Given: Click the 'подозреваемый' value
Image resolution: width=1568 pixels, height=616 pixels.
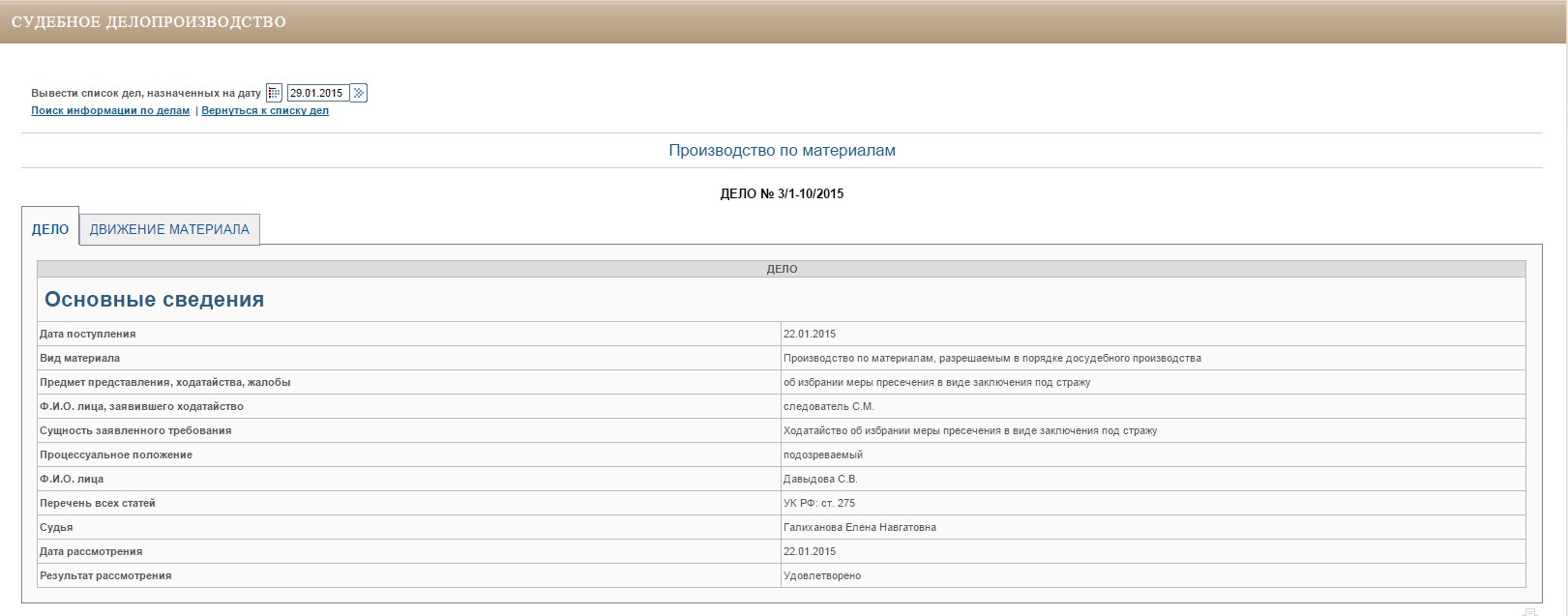Looking at the screenshot, I should 823,455.
